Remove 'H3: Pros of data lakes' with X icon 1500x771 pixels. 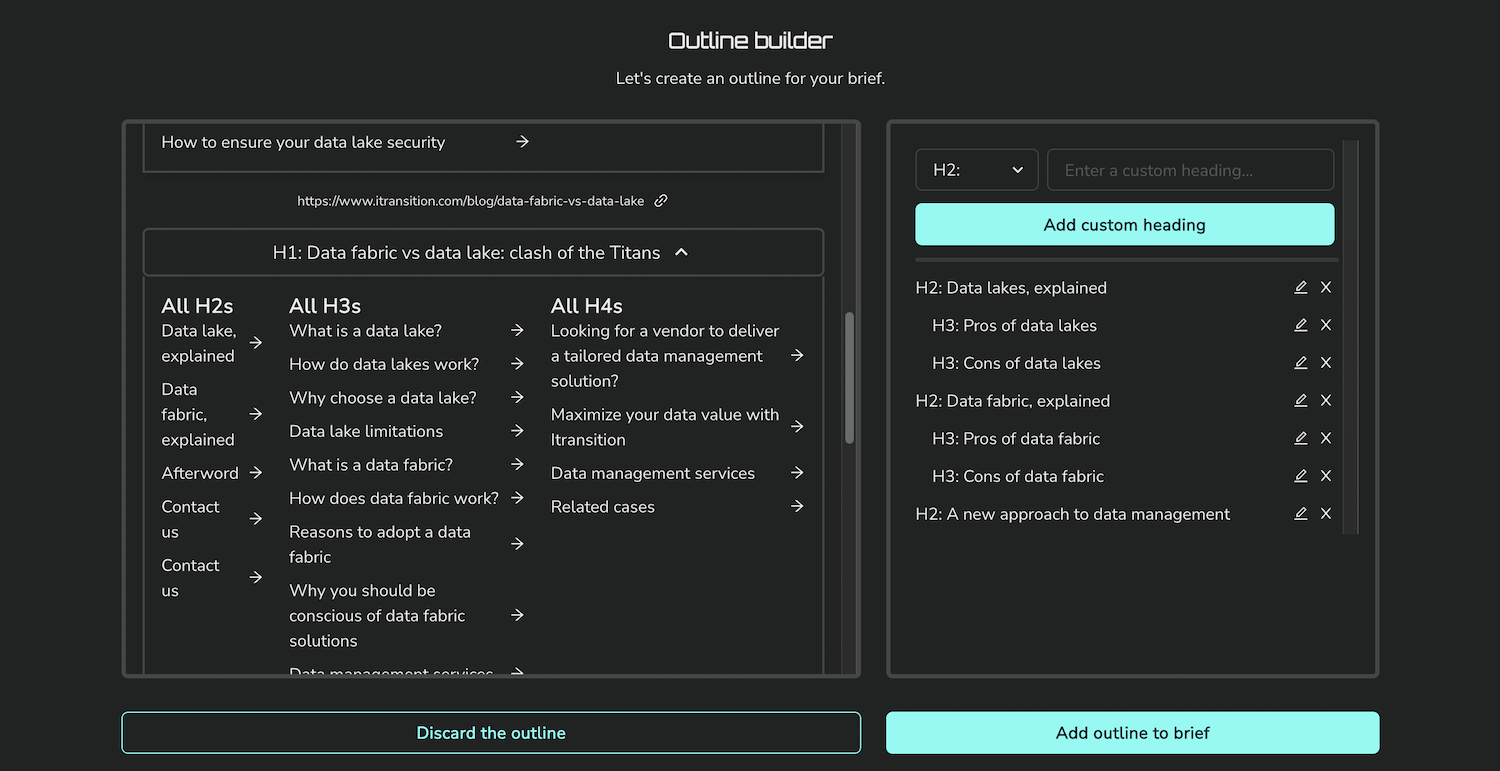click(1326, 325)
